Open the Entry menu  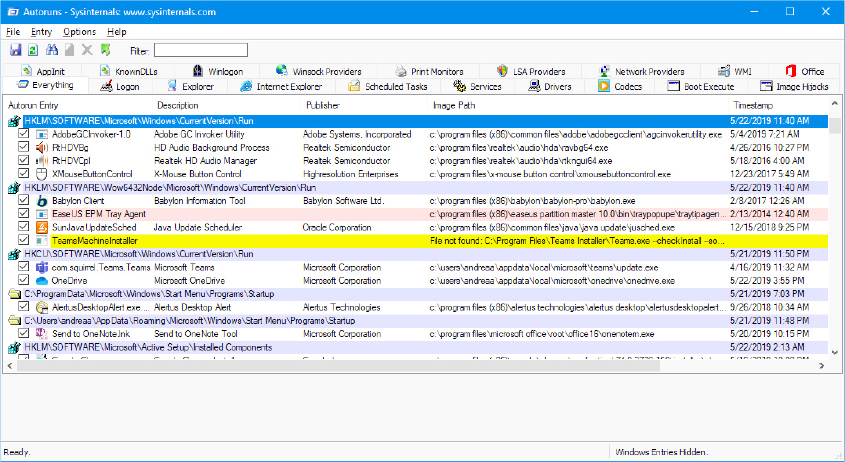pyautogui.click(x=42, y=32)
